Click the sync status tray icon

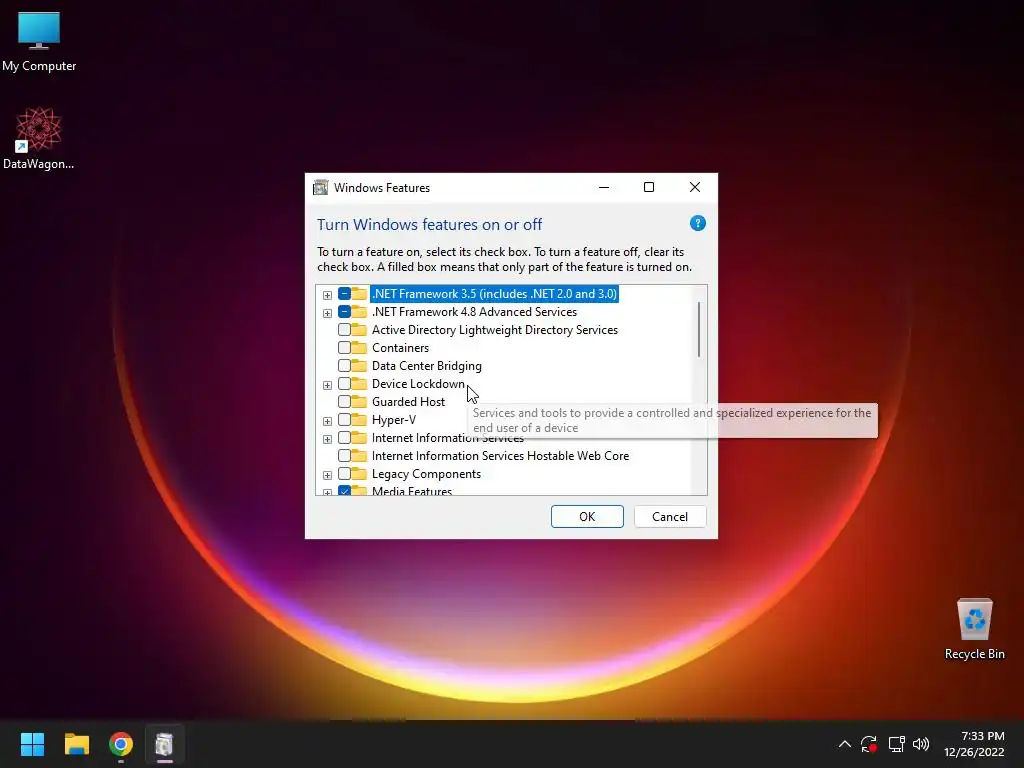(x=869, y=744)
